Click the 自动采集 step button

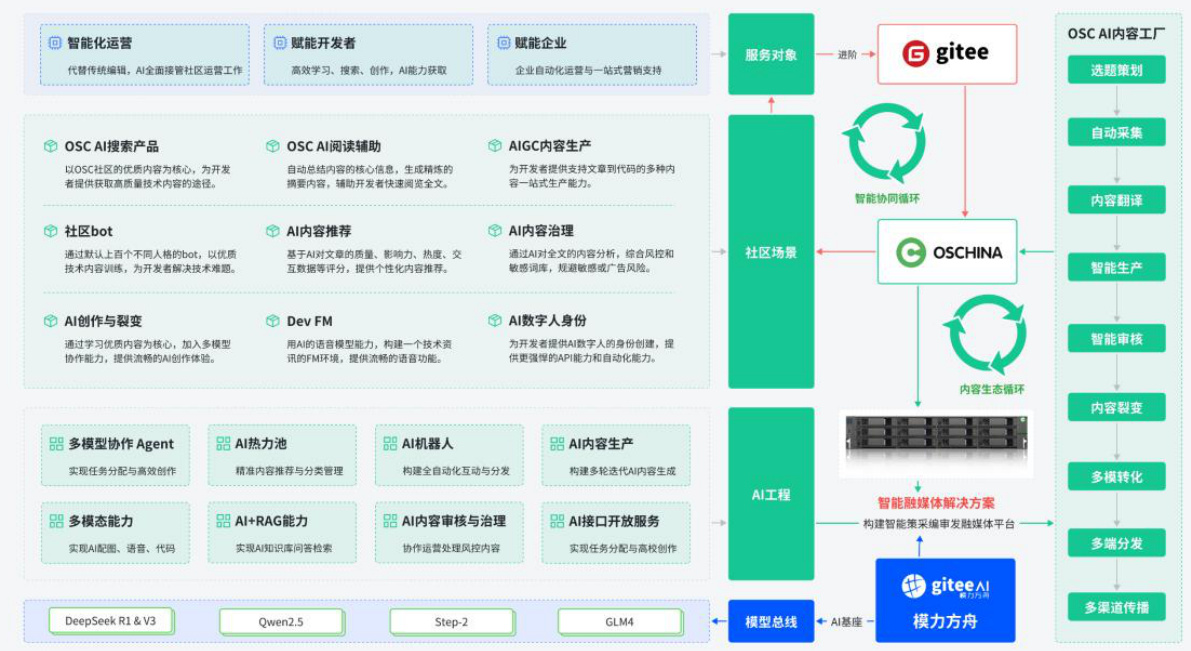click(1117, 132)
